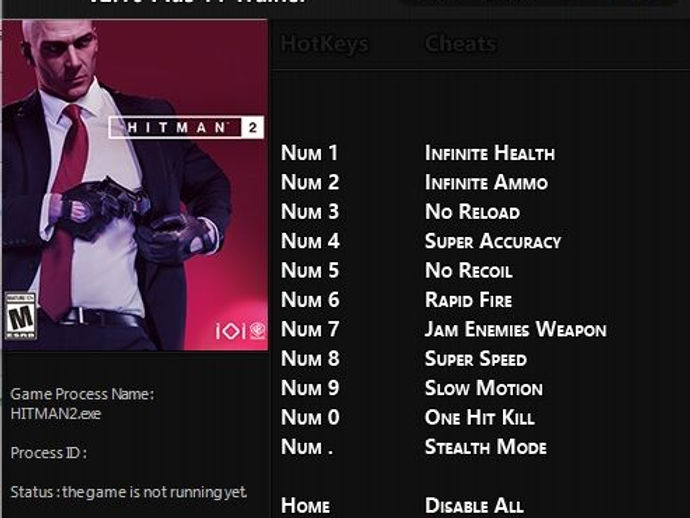Click the HITMAN 2 title logo
This screenshot has width=690, height=518.
(x=186, y=128)
